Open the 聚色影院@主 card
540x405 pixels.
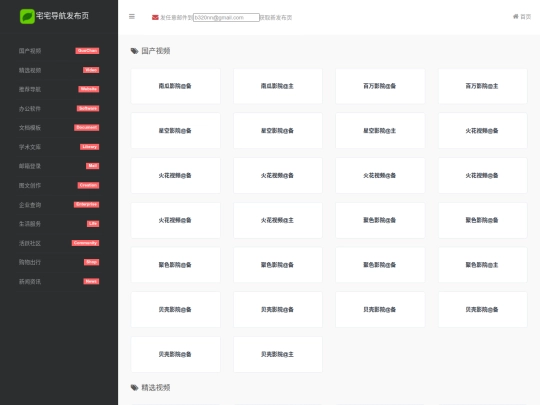[x=482, y=265]
